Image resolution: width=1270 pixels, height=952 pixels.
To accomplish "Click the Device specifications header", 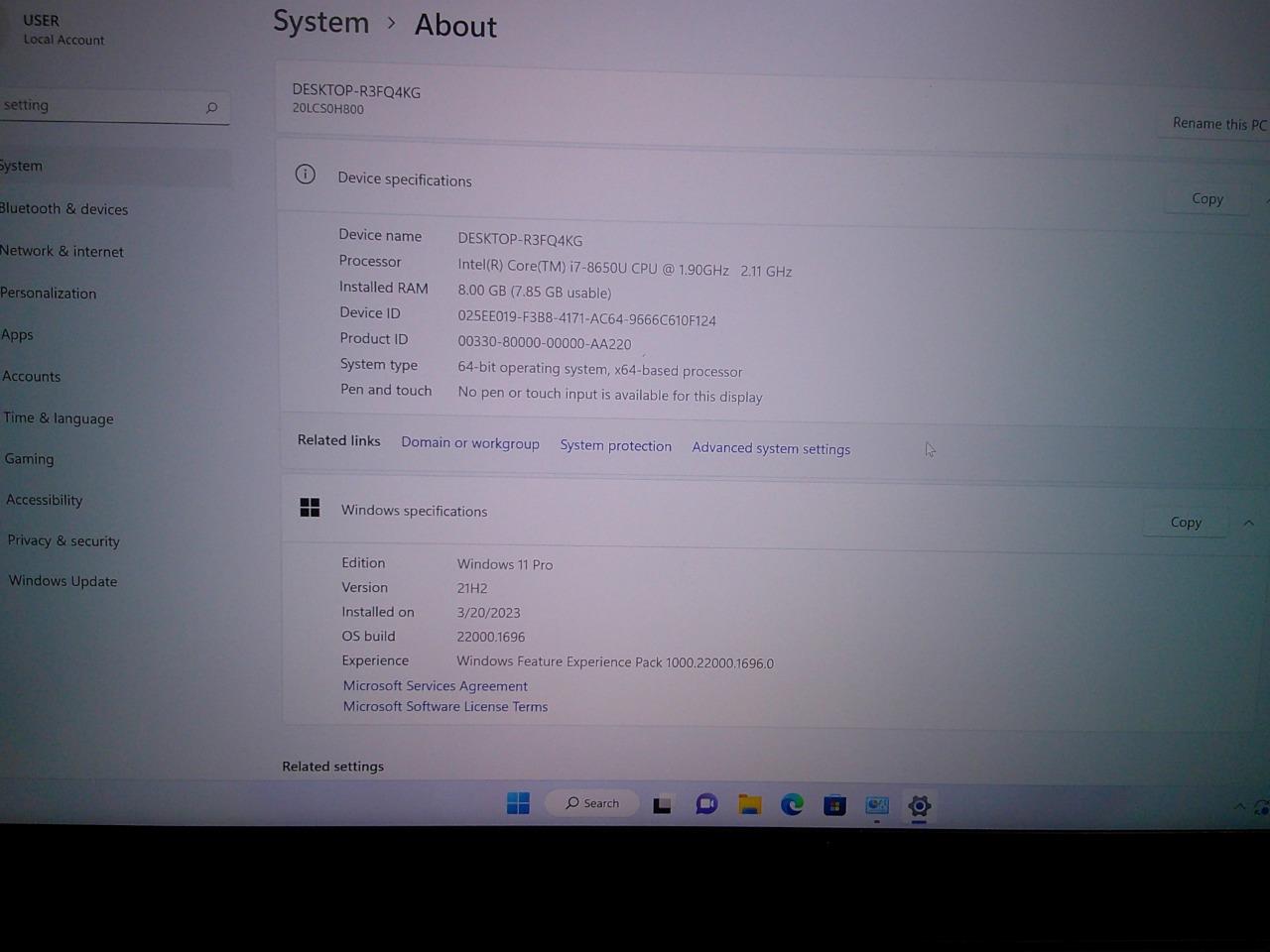I will pos(405,180).
